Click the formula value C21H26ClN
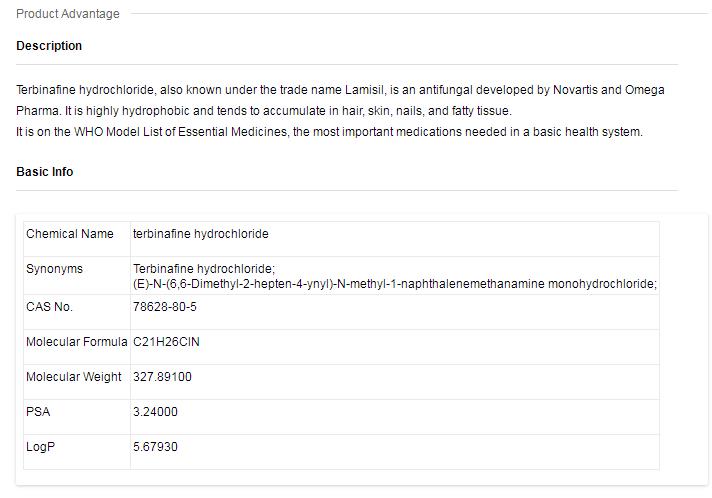The image size is (712, 498). pos(167,342)
